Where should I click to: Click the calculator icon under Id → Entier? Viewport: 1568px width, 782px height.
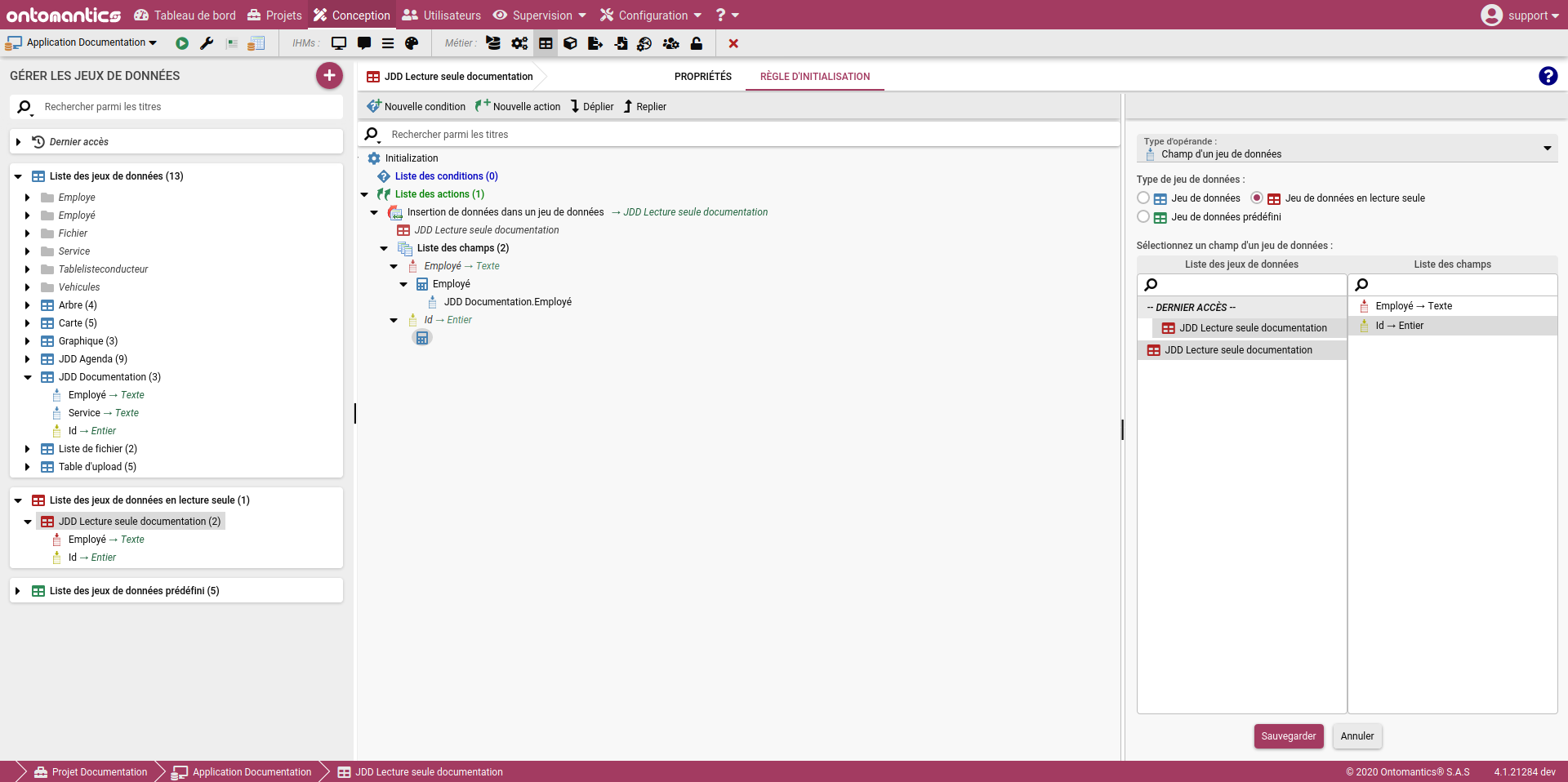click(x=422, y=338)
